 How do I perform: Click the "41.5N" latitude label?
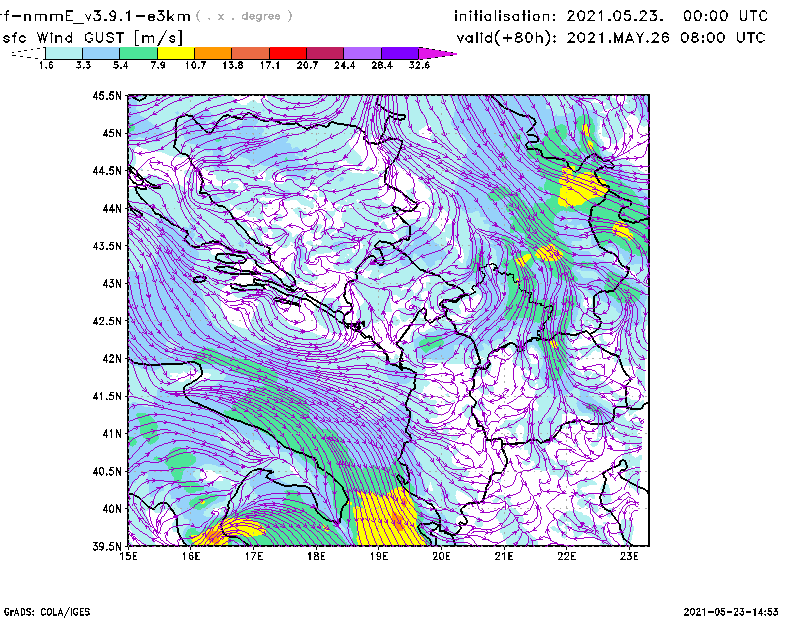coord(107,396)
